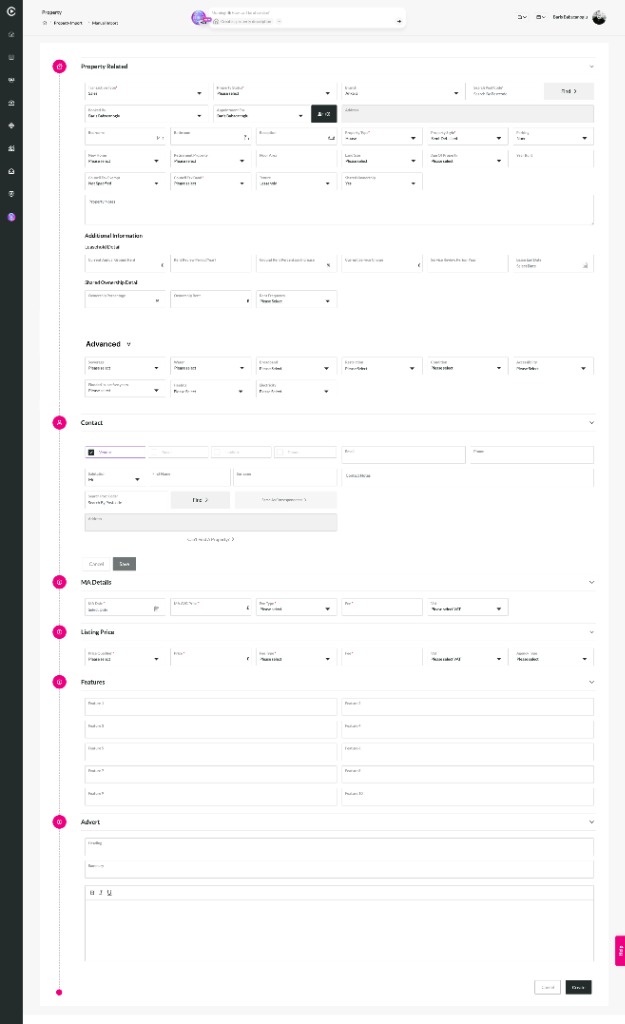Viewport: 625px width, 1024px height.
Task: Uncheck the ticked checkbox in the Contact section
Action: point(91,452)
